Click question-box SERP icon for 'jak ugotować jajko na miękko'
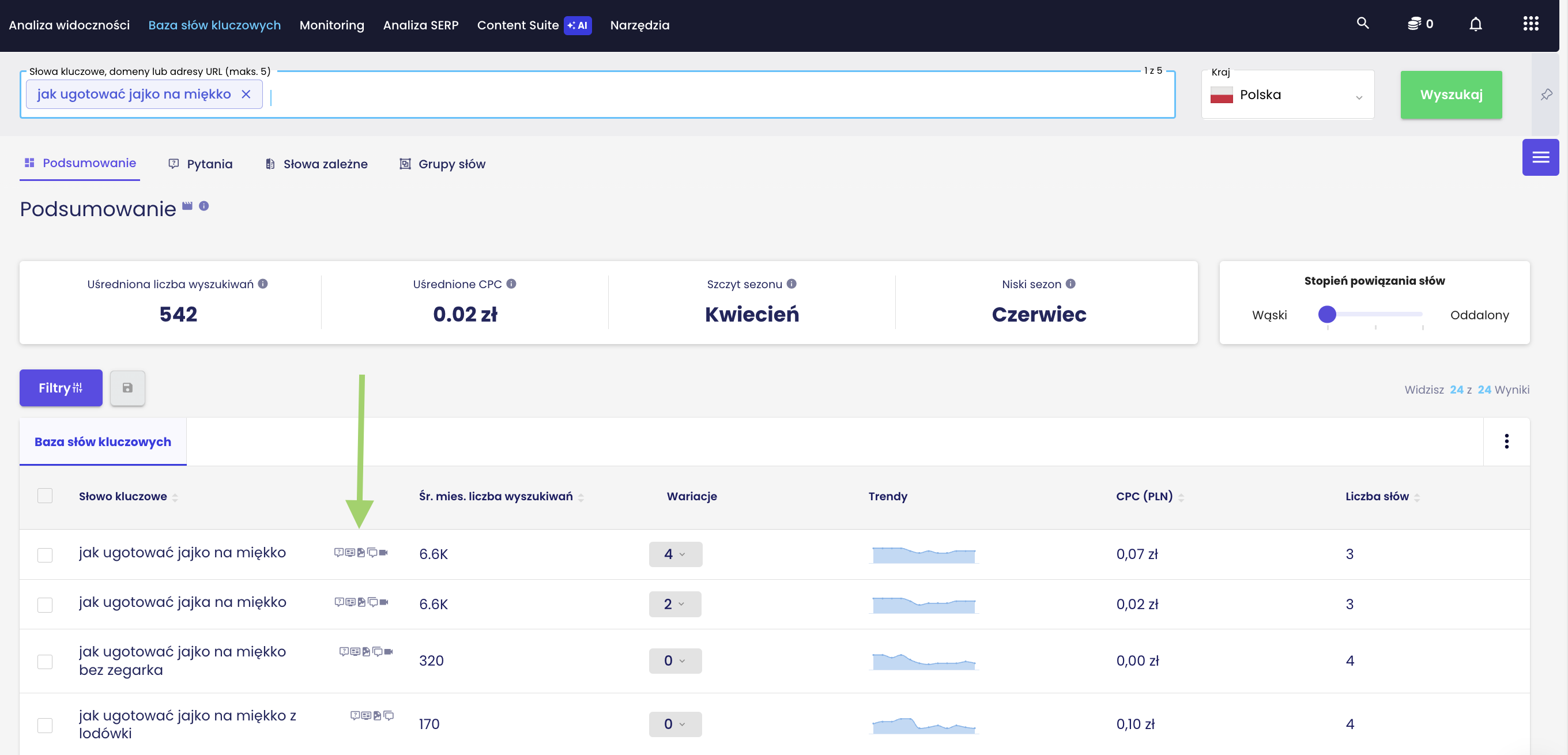 coord(338,552)
